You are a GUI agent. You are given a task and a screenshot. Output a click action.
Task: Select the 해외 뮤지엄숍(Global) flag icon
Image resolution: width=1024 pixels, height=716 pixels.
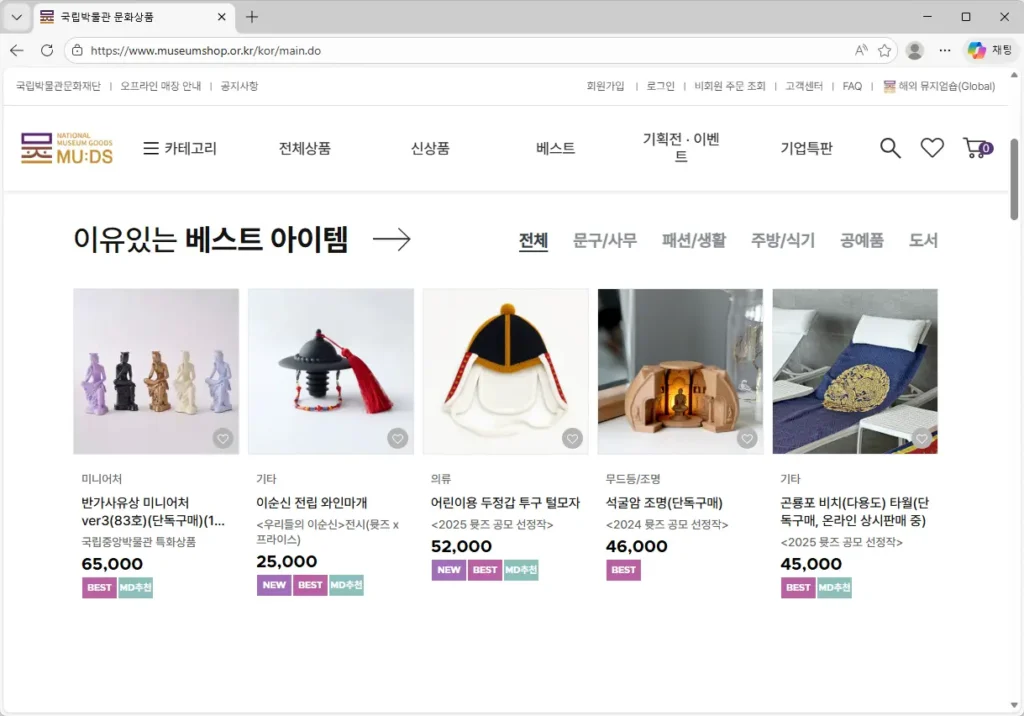[889, 86]
